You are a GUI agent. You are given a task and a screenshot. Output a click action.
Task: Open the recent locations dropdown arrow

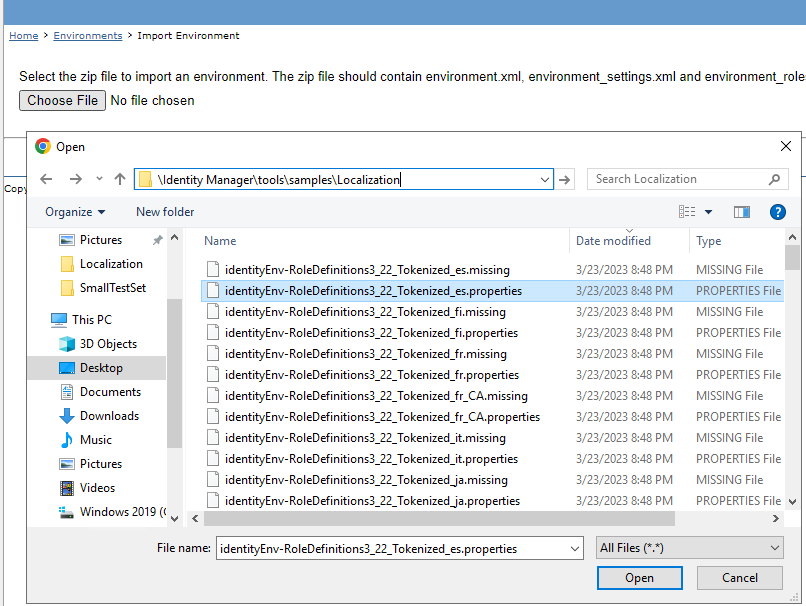[x=99, y=179]
